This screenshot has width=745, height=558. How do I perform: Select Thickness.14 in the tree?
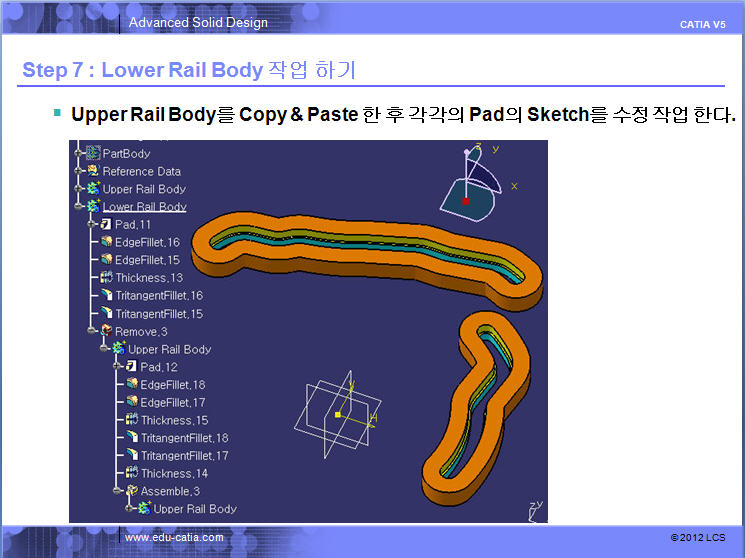click(174, 473)
